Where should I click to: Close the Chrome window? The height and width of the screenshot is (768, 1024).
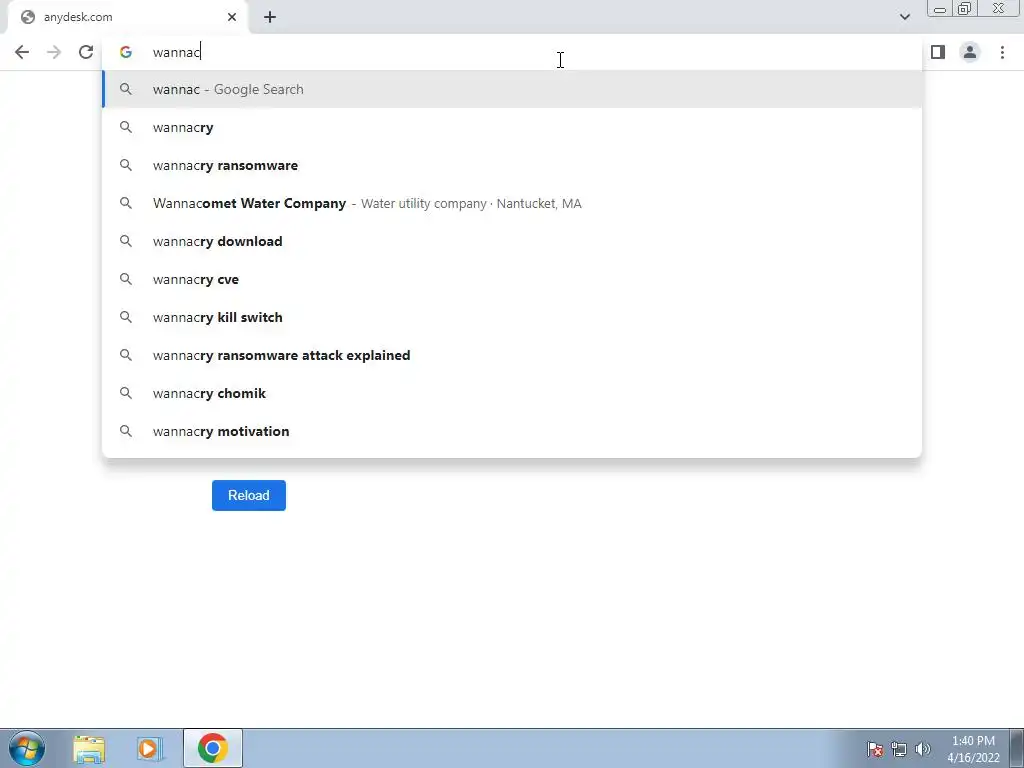[x=999, y=8]
